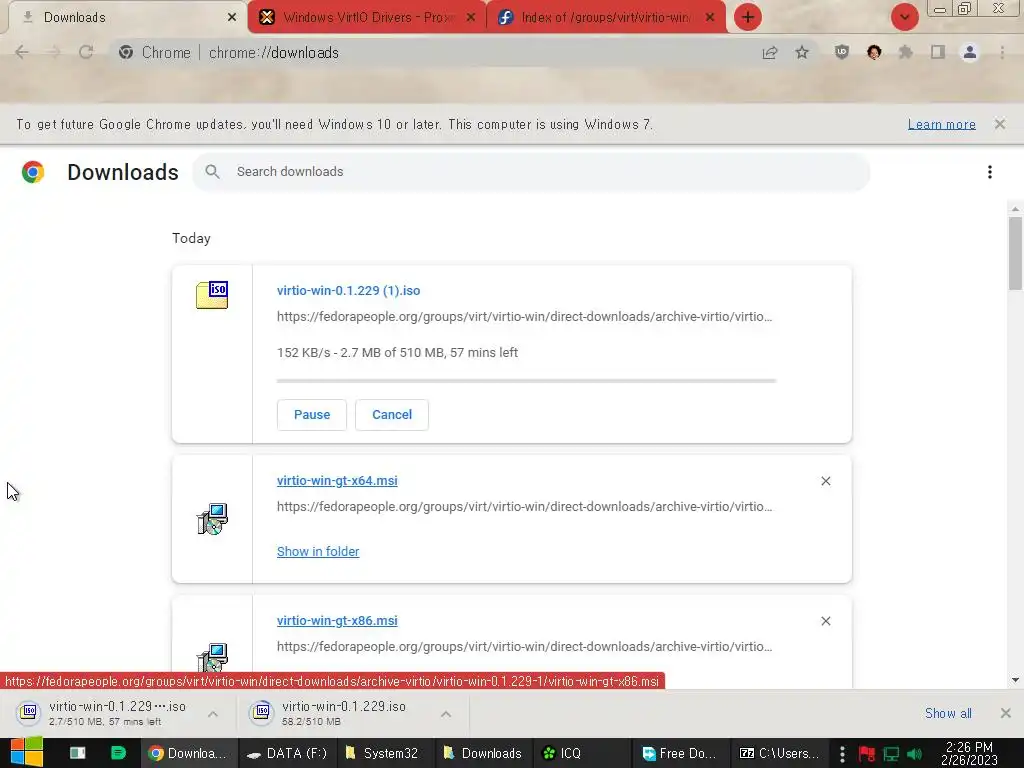Click the downloads page vertical scrollbar thumb
The image size is (1024, 768).
point(1015,253)
